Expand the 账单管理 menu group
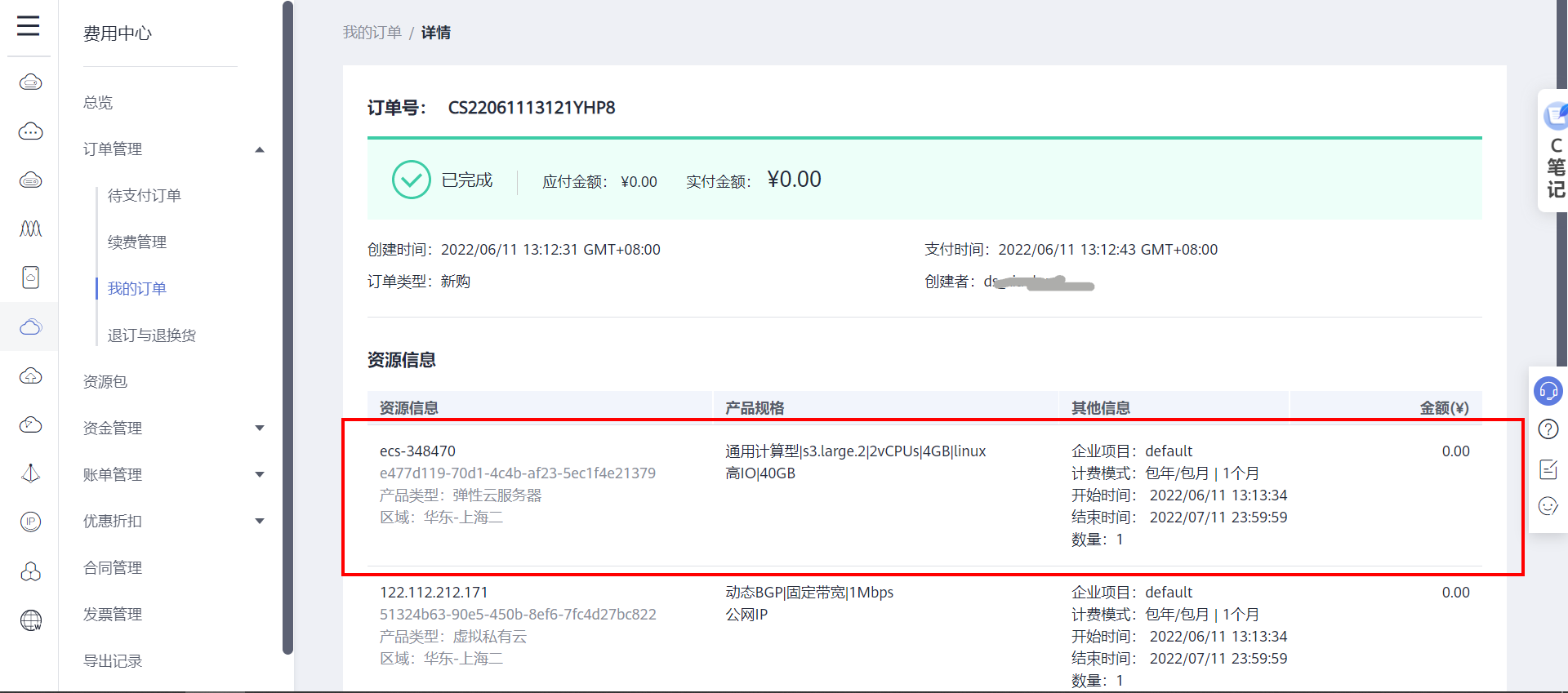The image size is (1568, 693). pos(260,474)
